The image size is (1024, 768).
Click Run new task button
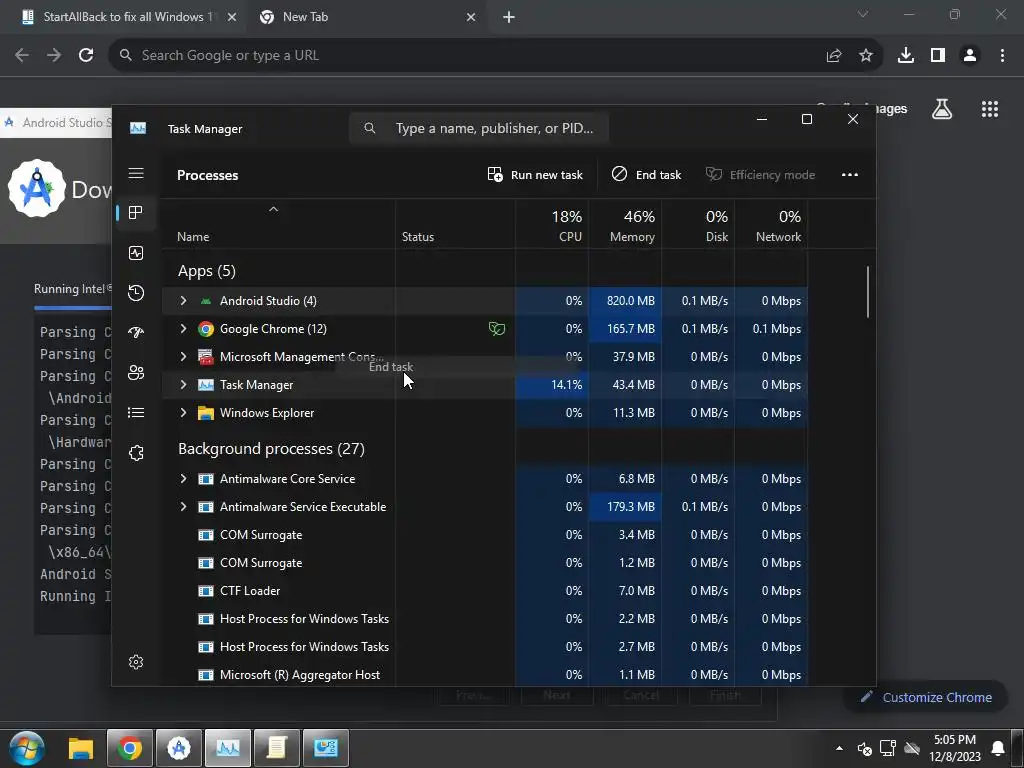pyautogui.click(x=535, y=174)
